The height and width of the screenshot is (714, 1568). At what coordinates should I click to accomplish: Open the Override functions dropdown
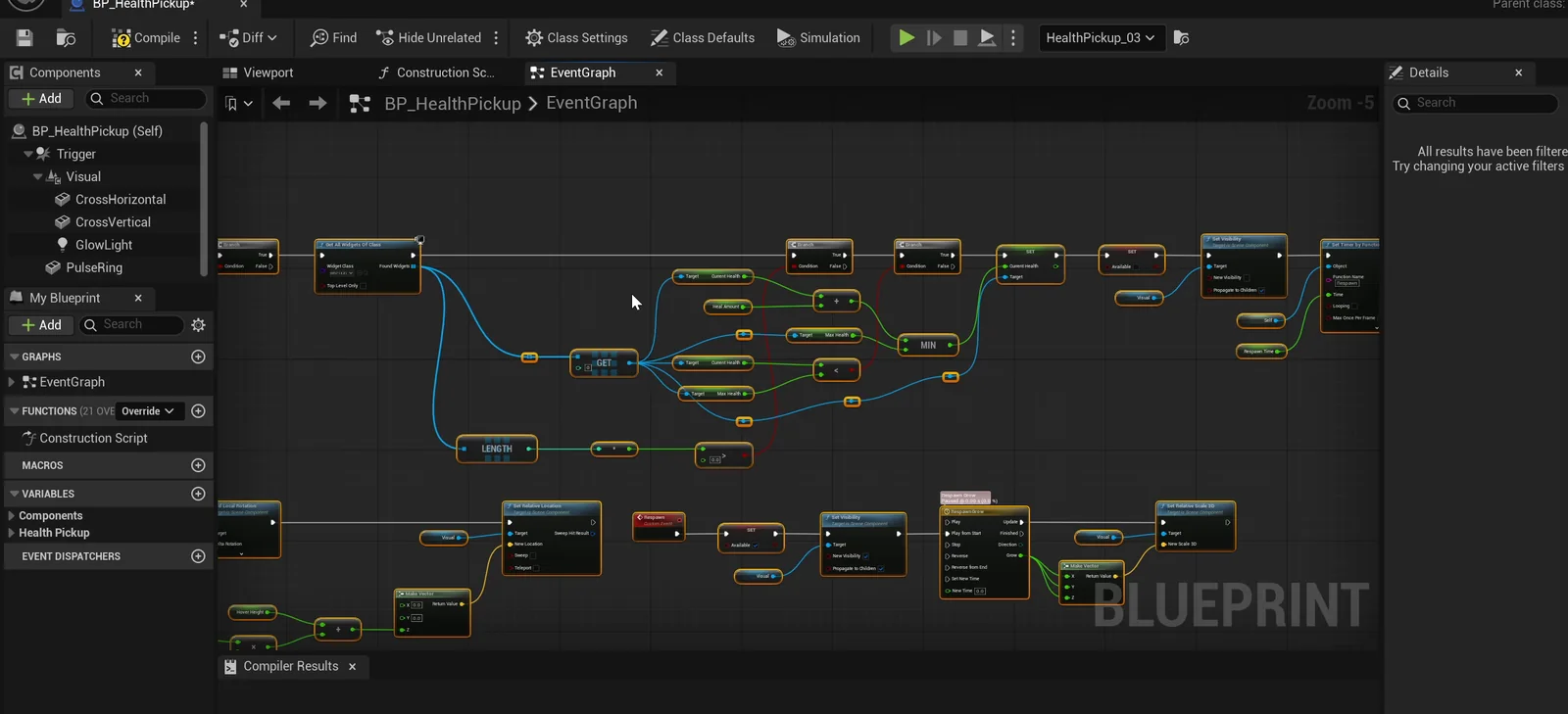148,411
